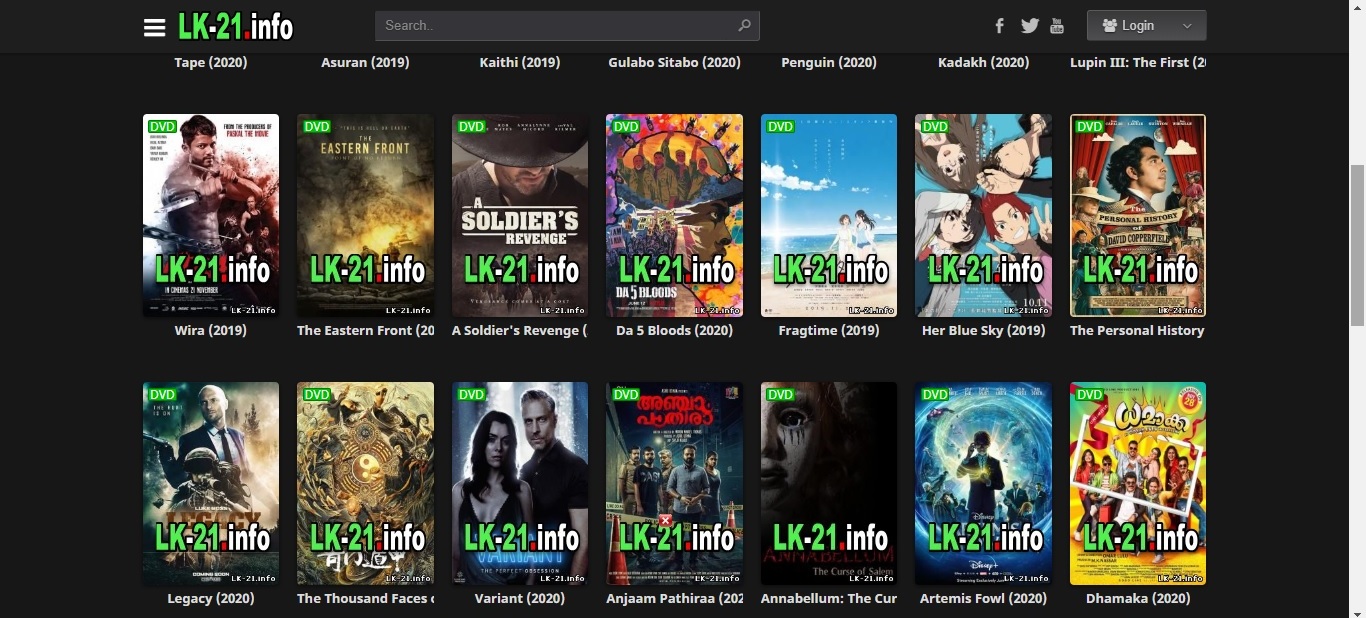This screenshot has height=618, width=1366.
Task: Open the Anjaam Pathiraa poster
Action: point(674,483)
